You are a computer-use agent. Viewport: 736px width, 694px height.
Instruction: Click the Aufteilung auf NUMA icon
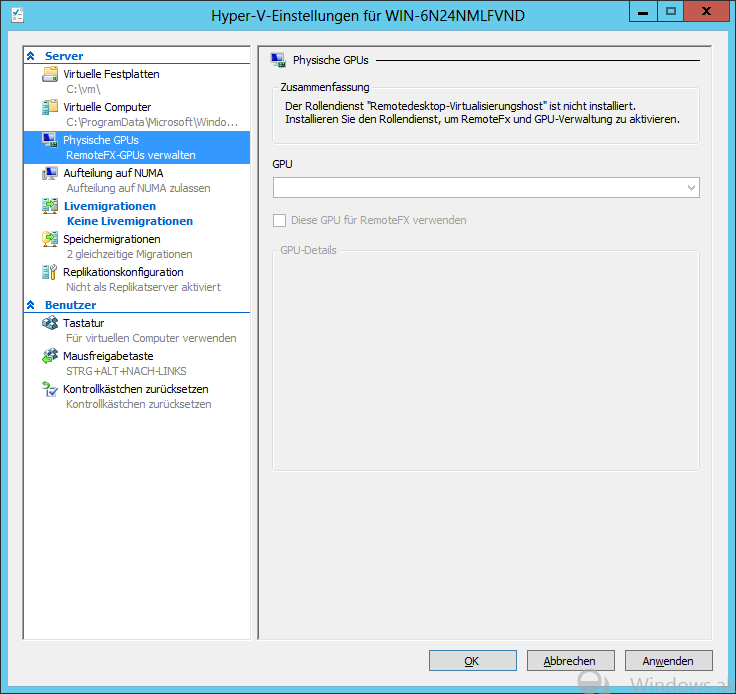tap(50, 174)
